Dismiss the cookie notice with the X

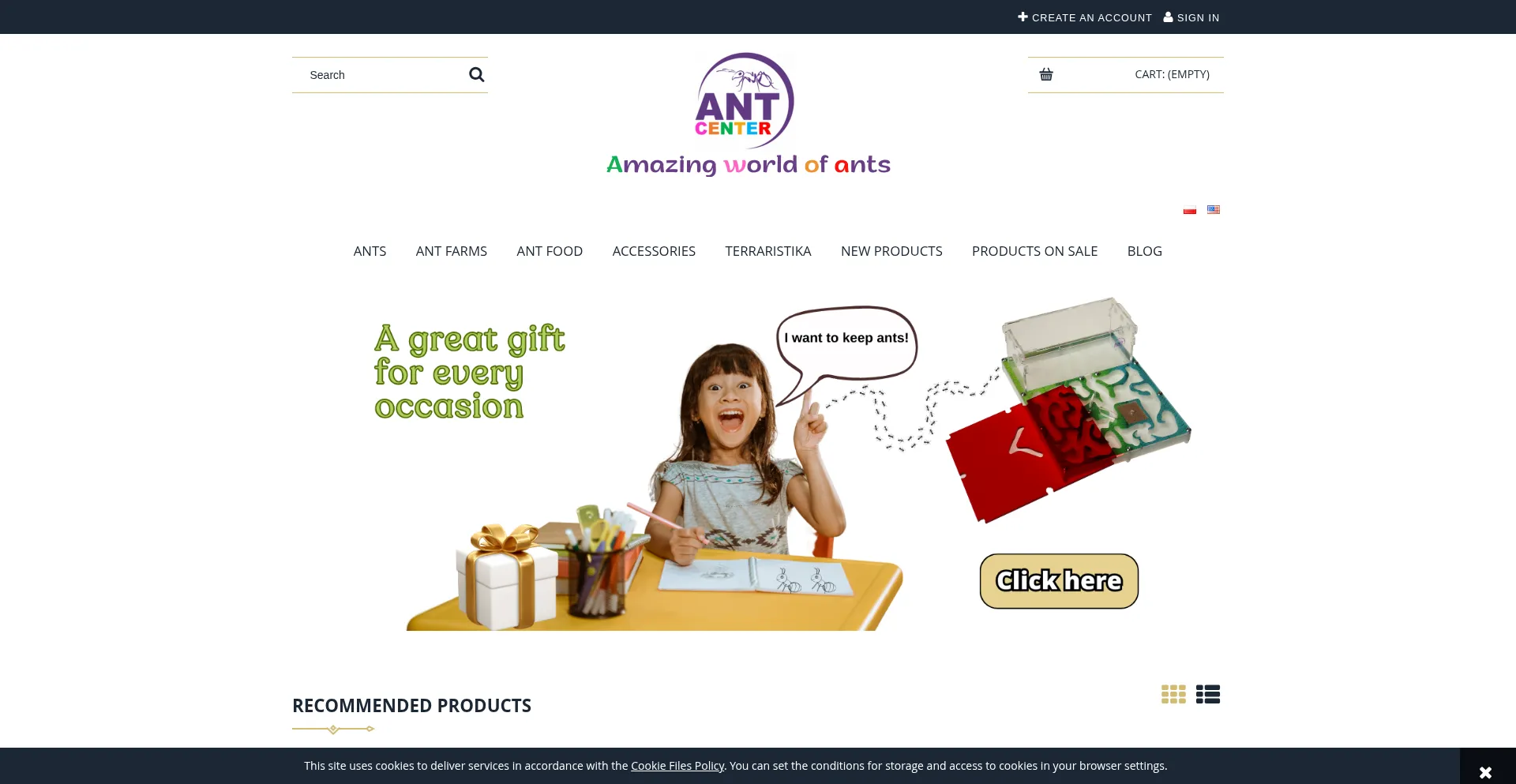(x=1485, y=772)
